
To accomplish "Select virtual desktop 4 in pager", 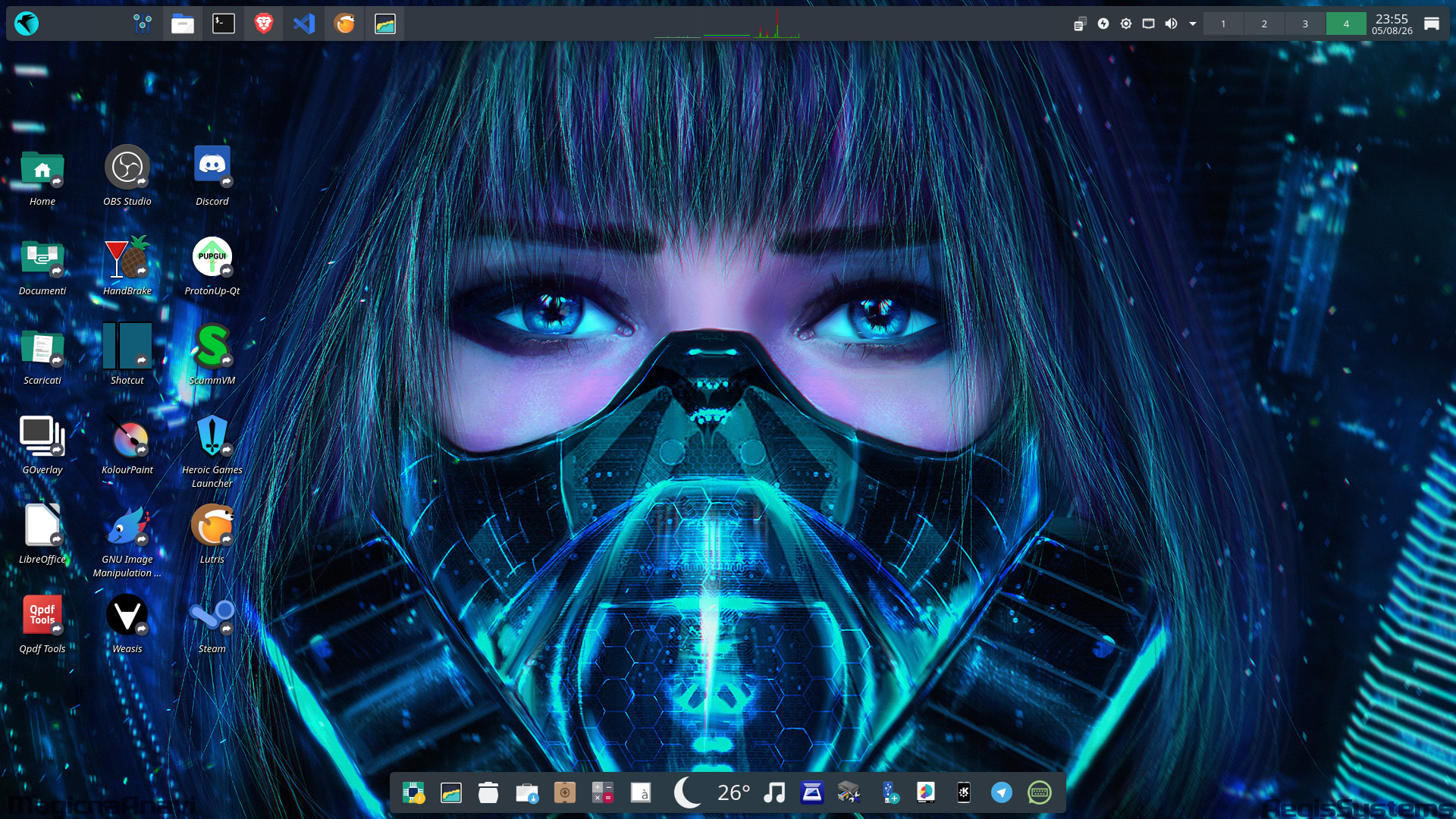I will [x=1346, y=24].
